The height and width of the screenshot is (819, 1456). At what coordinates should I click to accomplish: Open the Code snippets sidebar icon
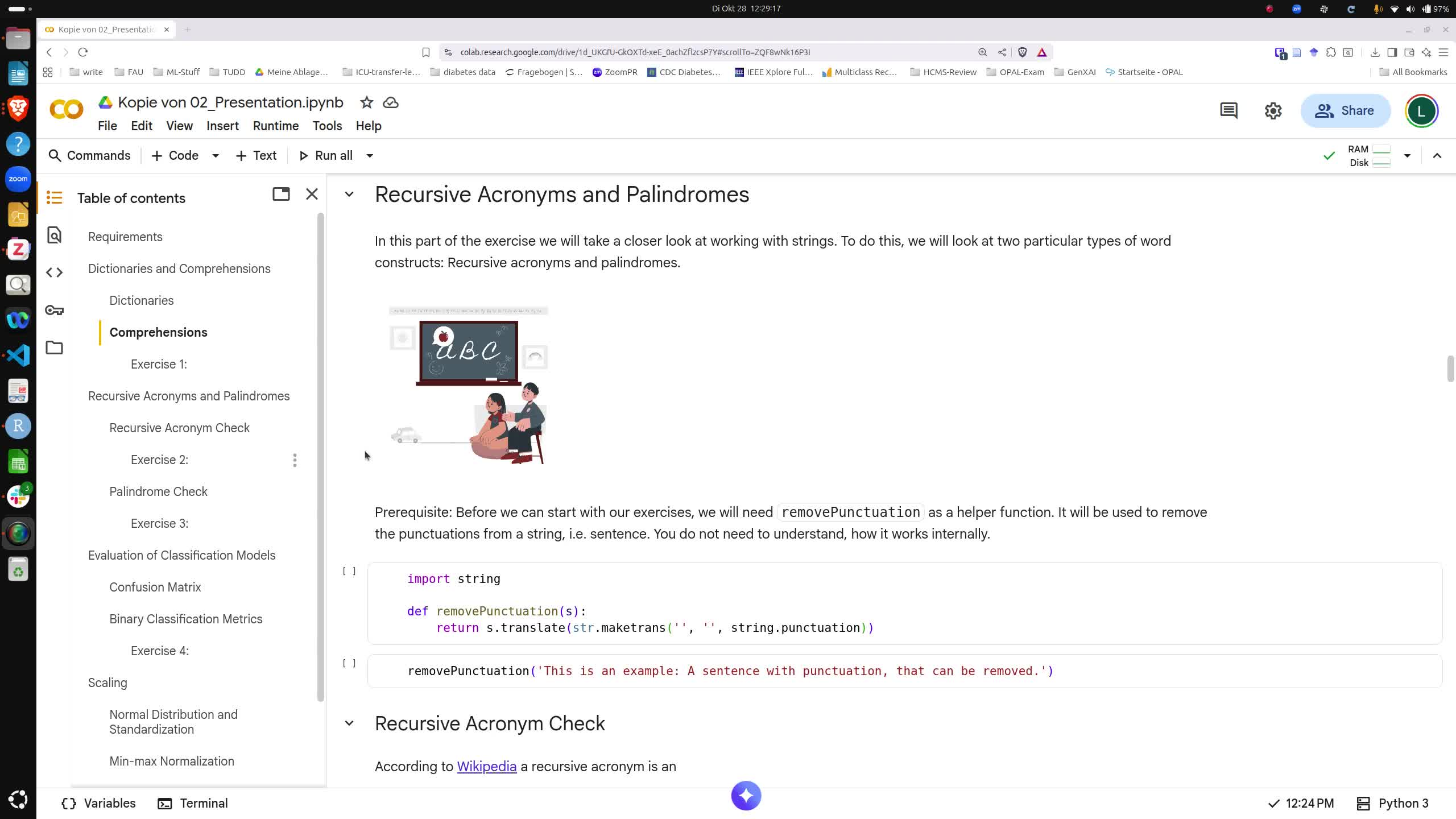54,272
